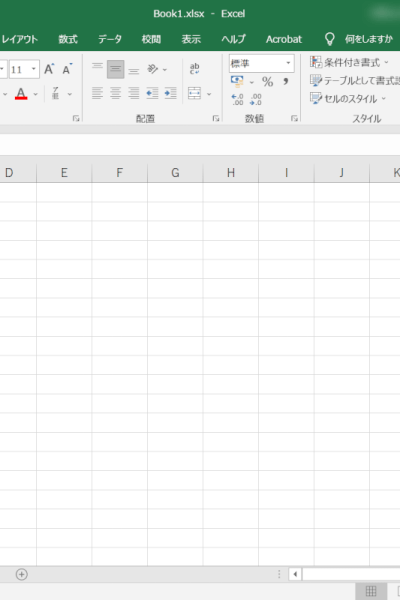The image size is (400, 600).
Task: Open the font size 11 dropdown
Action: (x=34, y=69)
